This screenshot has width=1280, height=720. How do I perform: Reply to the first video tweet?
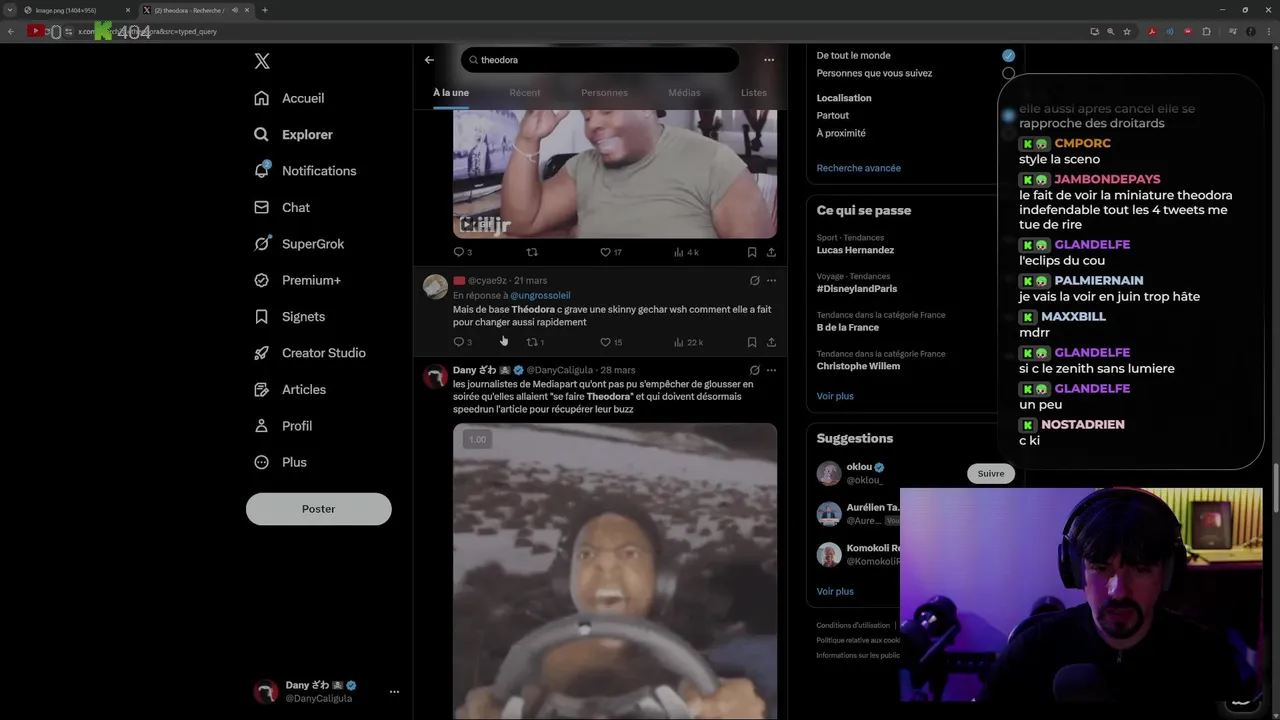click(x=459, y=252)
